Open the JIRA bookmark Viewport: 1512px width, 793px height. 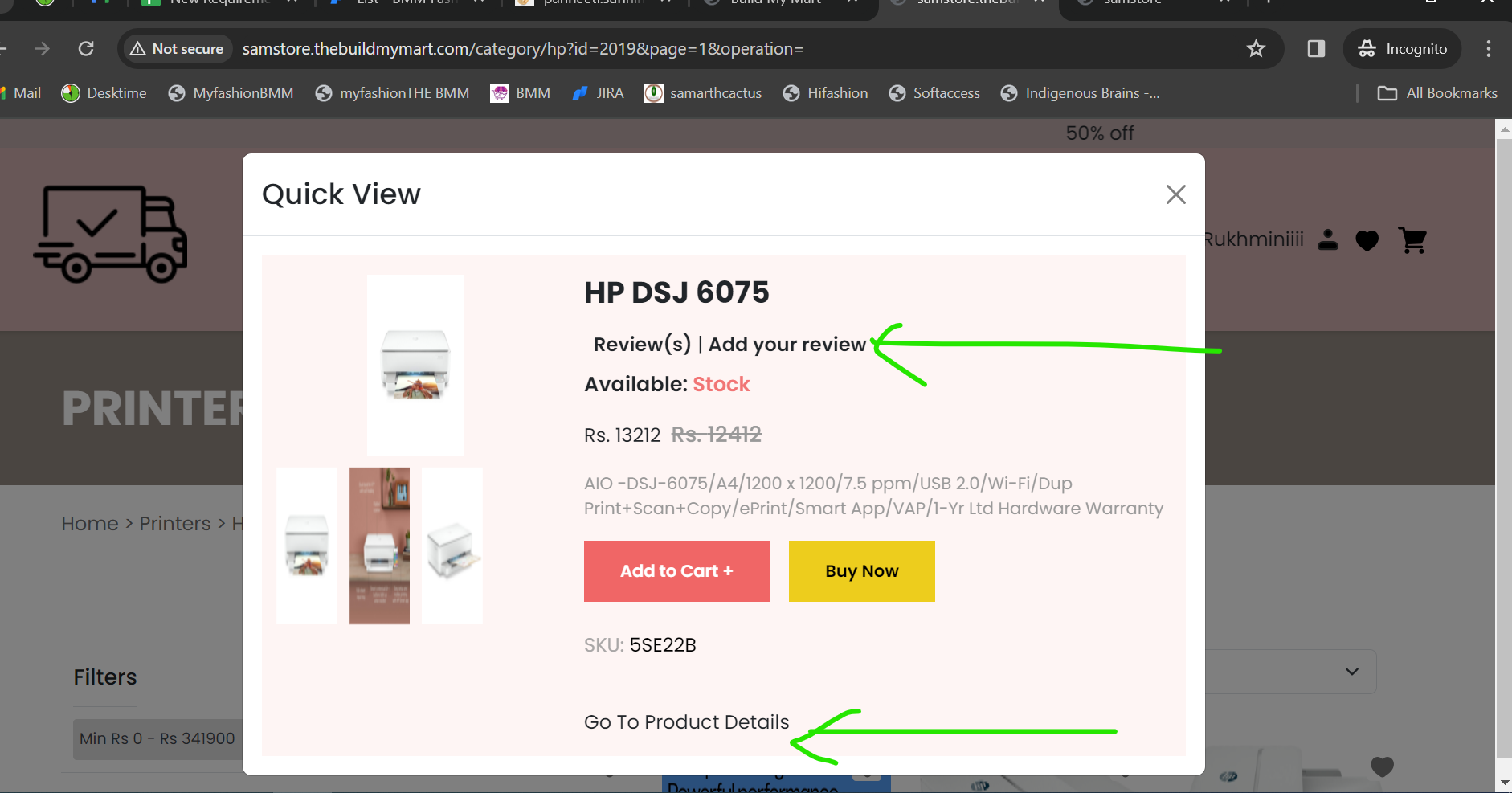point(598,93)
